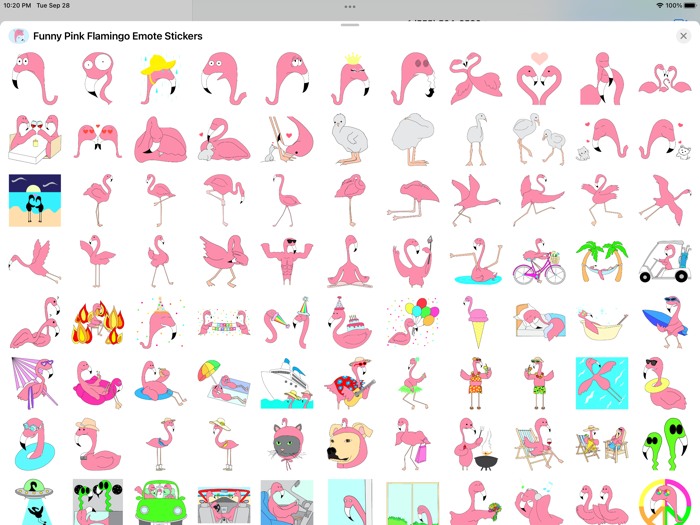Choose the cruise ship flamingo sticker
Screen dimensions: 700x525
287,383
